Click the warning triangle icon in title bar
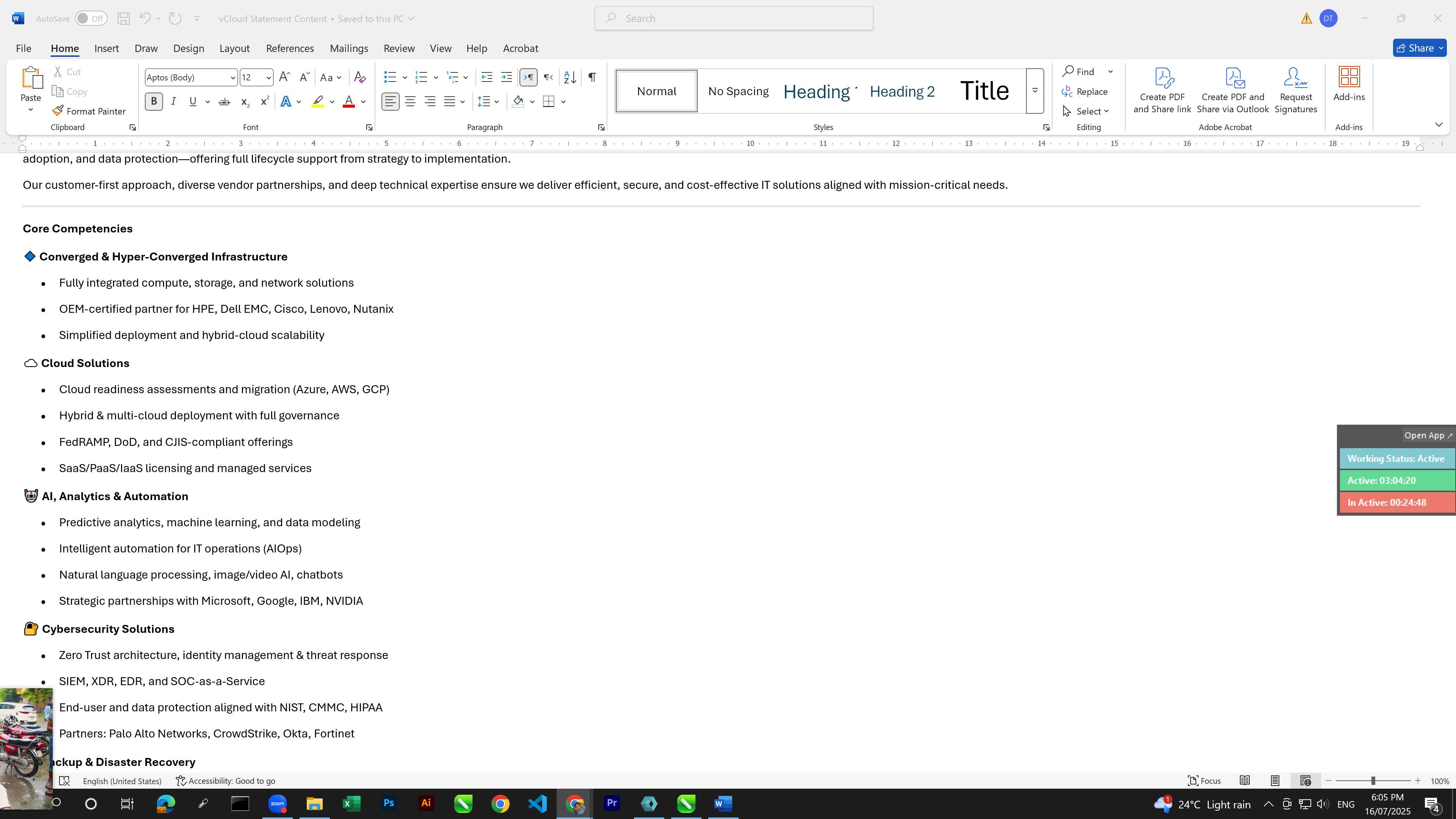This screenshot has height=819, width=1456. tap(1306, 19)
